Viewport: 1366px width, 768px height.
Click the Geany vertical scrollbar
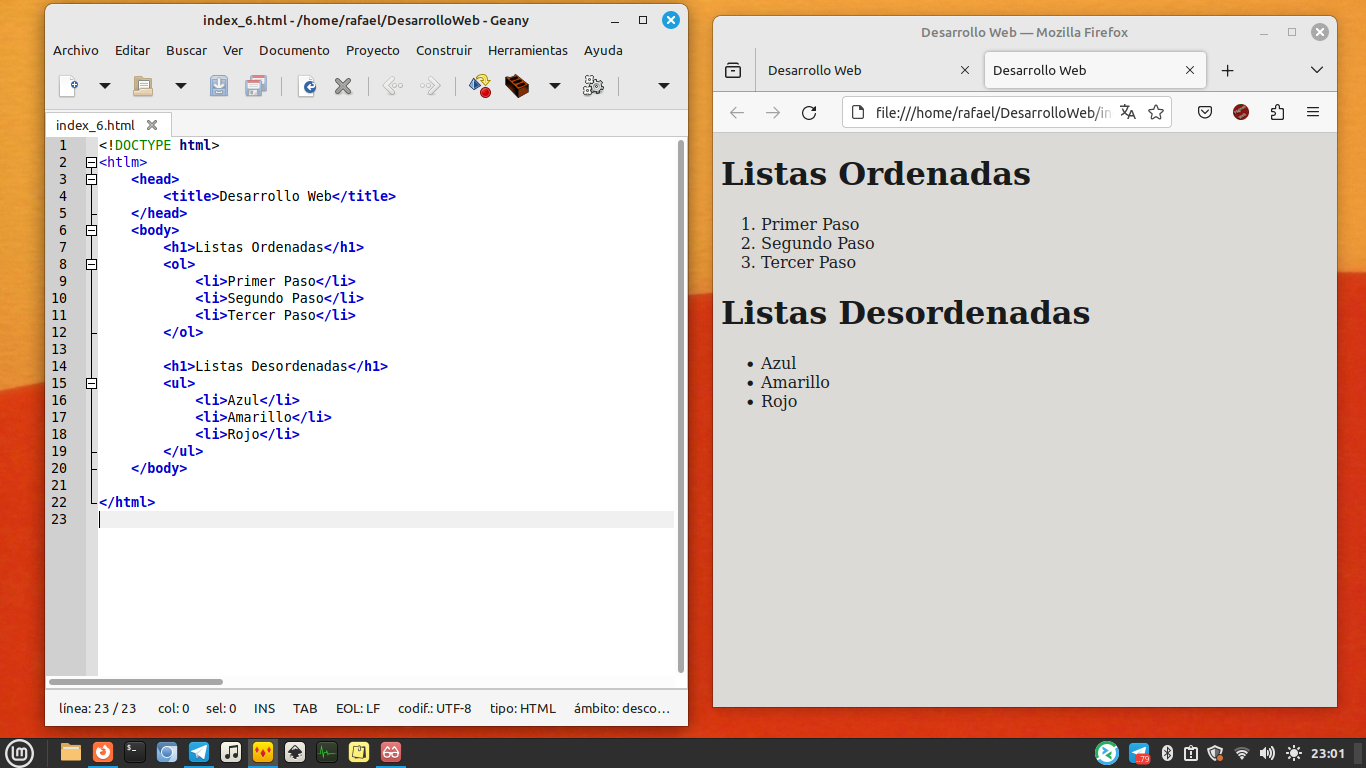(681, 405)
